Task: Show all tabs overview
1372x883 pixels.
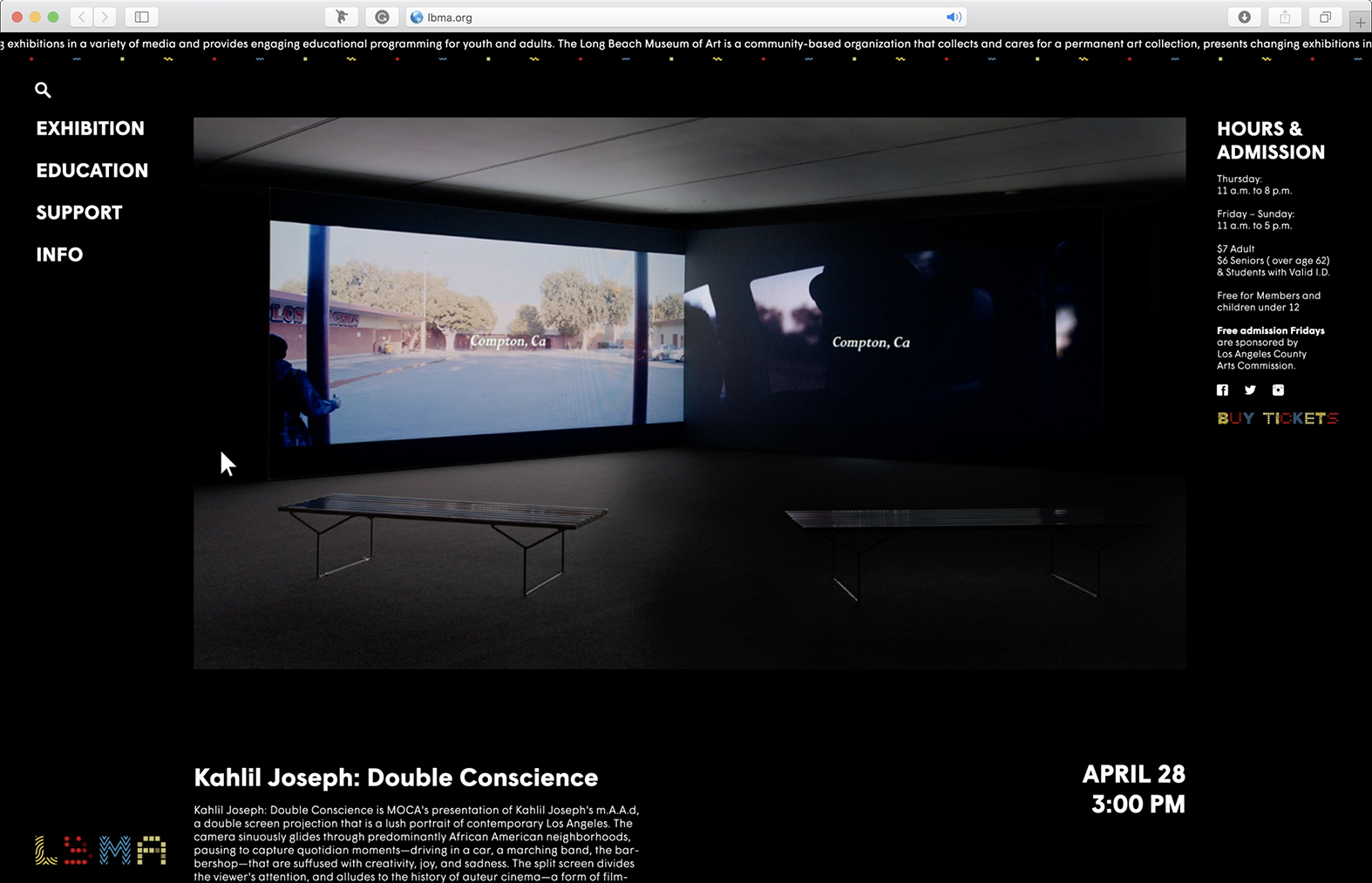Action: (1325, 17)
